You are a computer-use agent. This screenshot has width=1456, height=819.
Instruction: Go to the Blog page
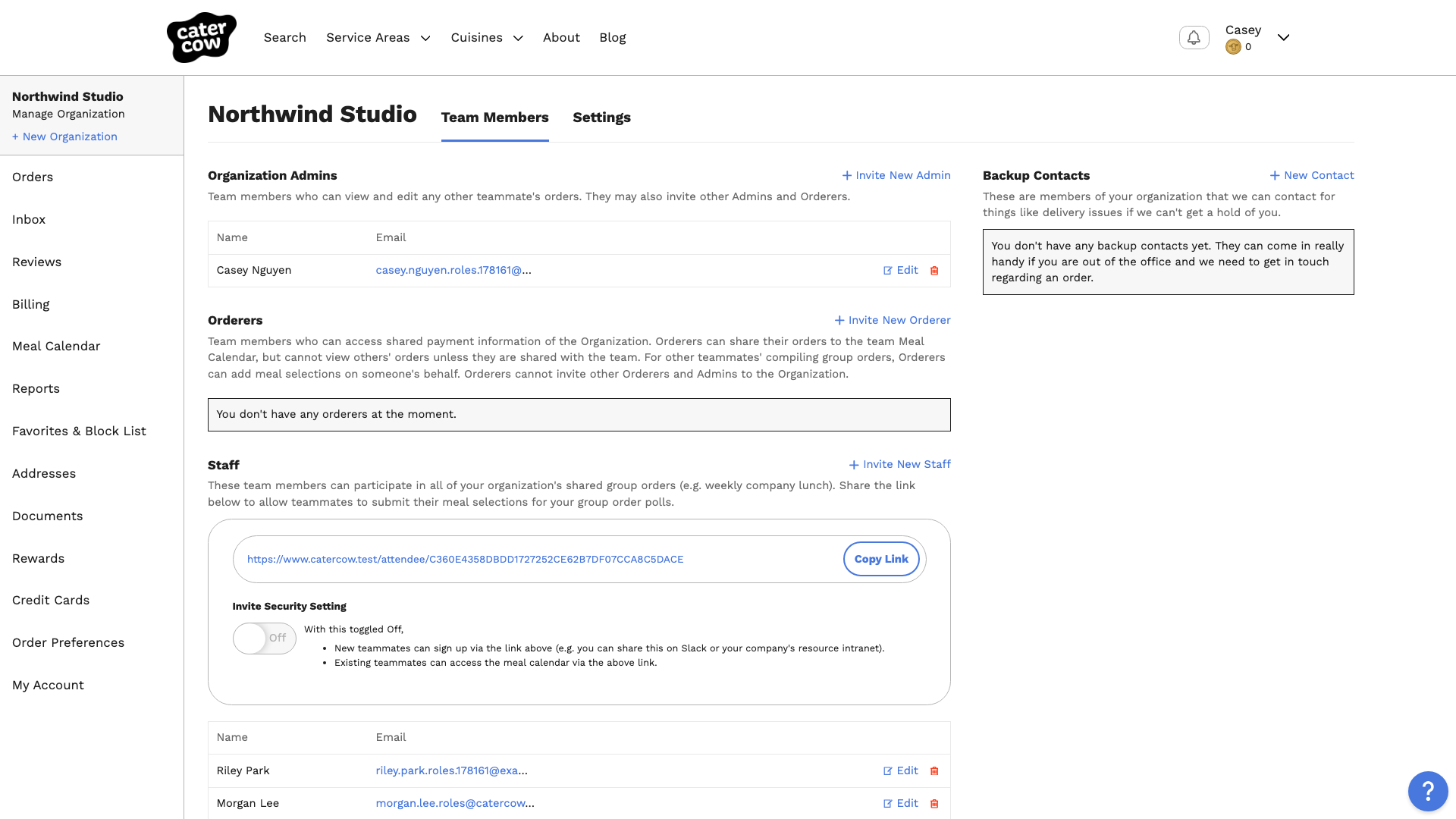click(612, 38)
